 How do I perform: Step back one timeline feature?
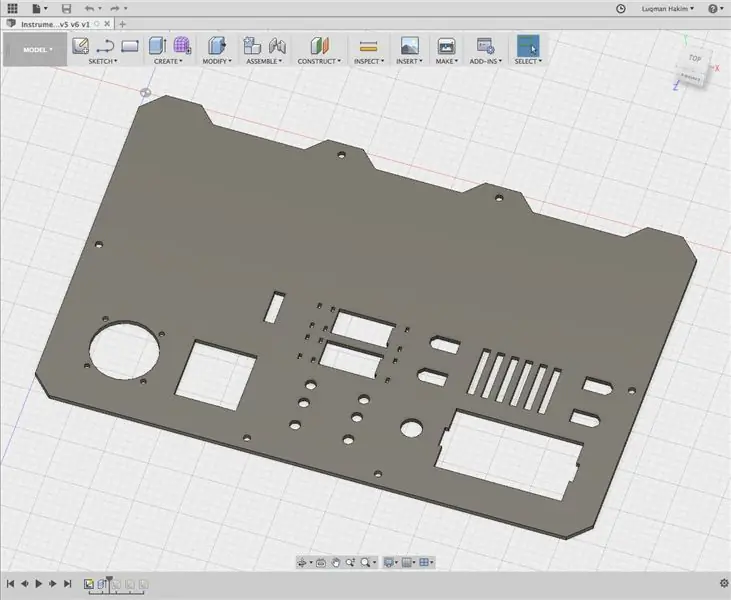pos(25,584)
